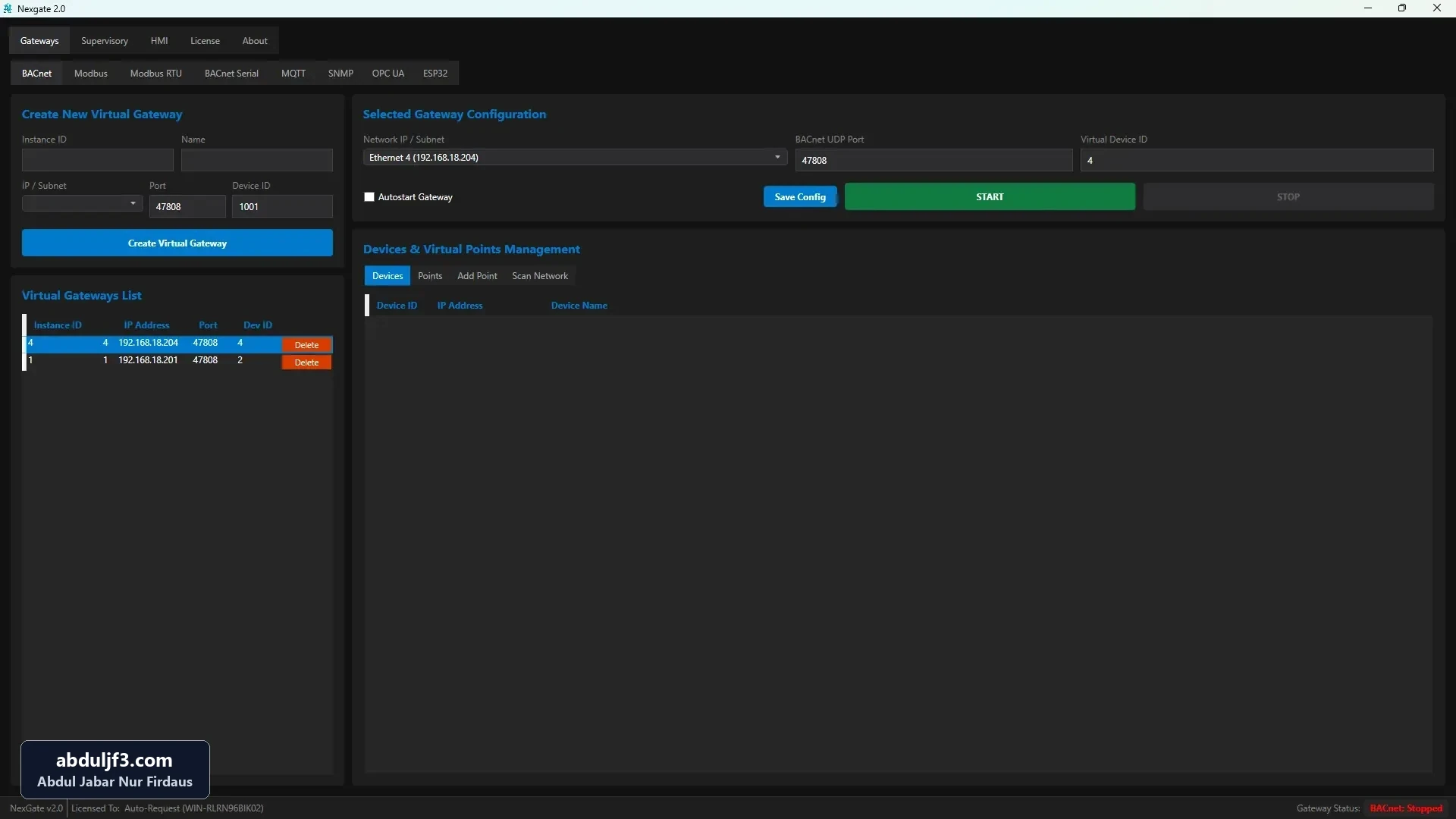Switch to the Supervisory tab
The width and height of the screenshot is (1456, 819).
(x=105, y=41)
